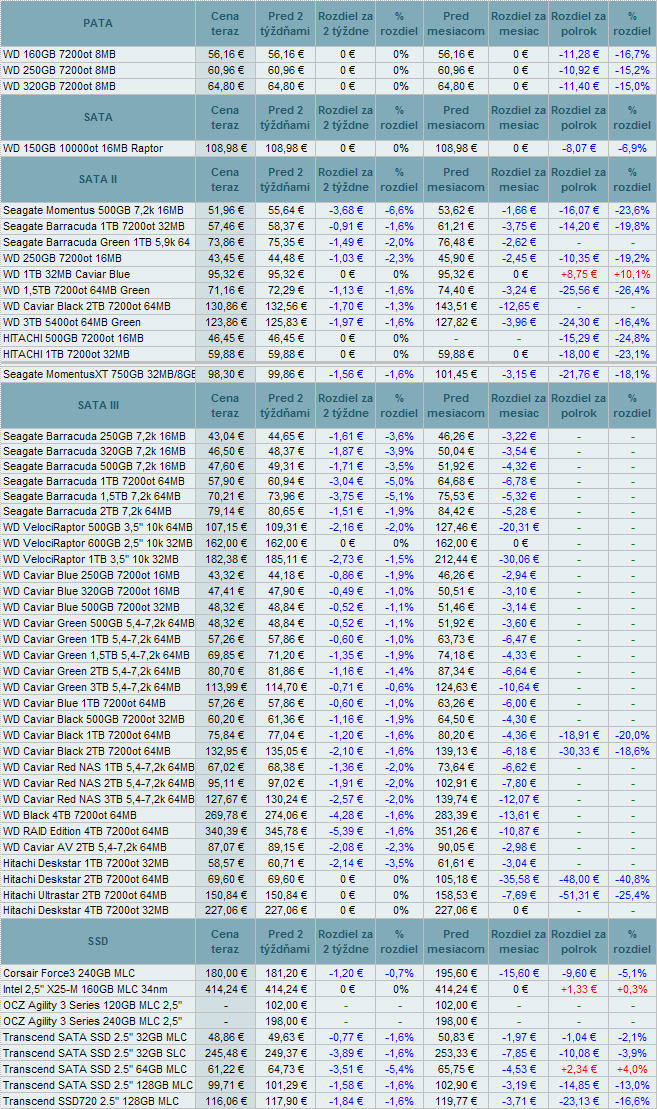Select the WD 1TB 32MB Caviar Blue name
The width and height of the screenshot is (657, 1109).
coord(66,274)
